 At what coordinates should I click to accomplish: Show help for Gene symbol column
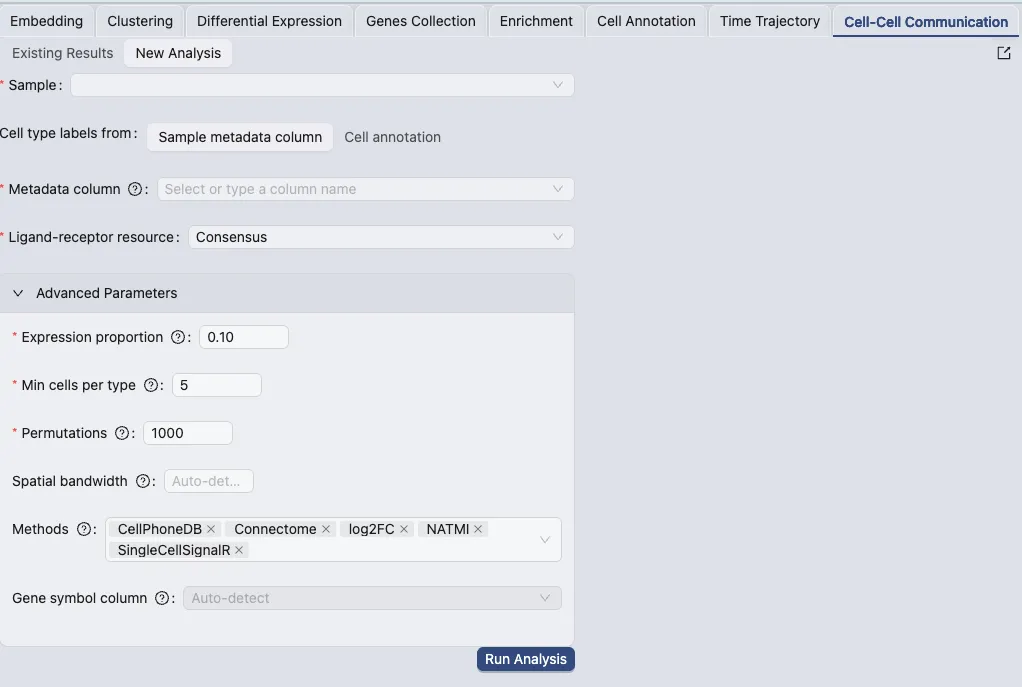pyautogui.click(x=162, y=598)
